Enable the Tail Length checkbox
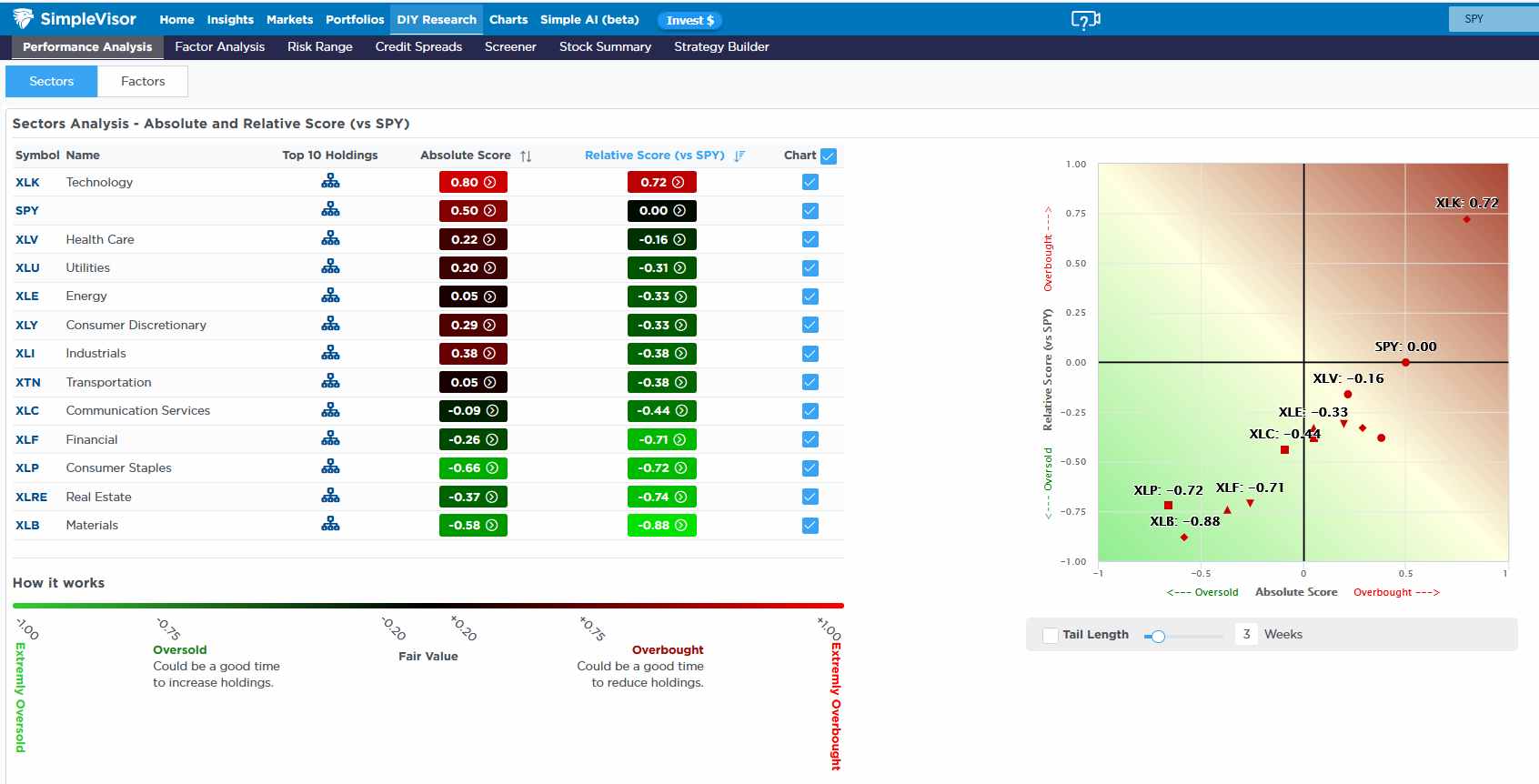Screen dimensions: 1539x784 [x=1051, y=635]
